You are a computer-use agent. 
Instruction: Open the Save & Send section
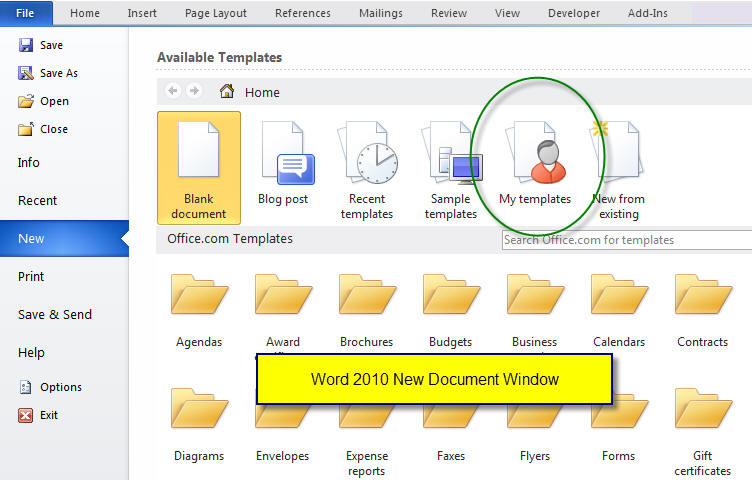pyautogui.click(x=55, y=315)
